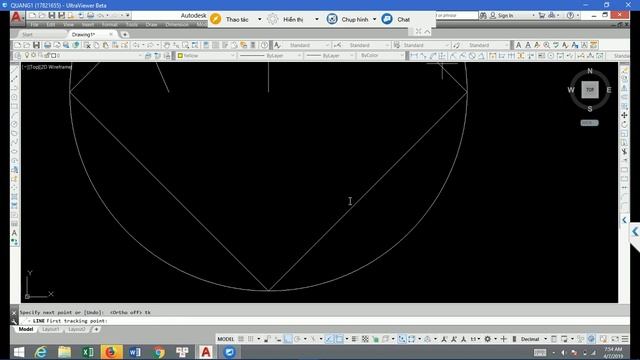Viewport: 640px width, 360px height.
Task: Open AutoCAD from the Windows taskbar
Action: point(206,352)
